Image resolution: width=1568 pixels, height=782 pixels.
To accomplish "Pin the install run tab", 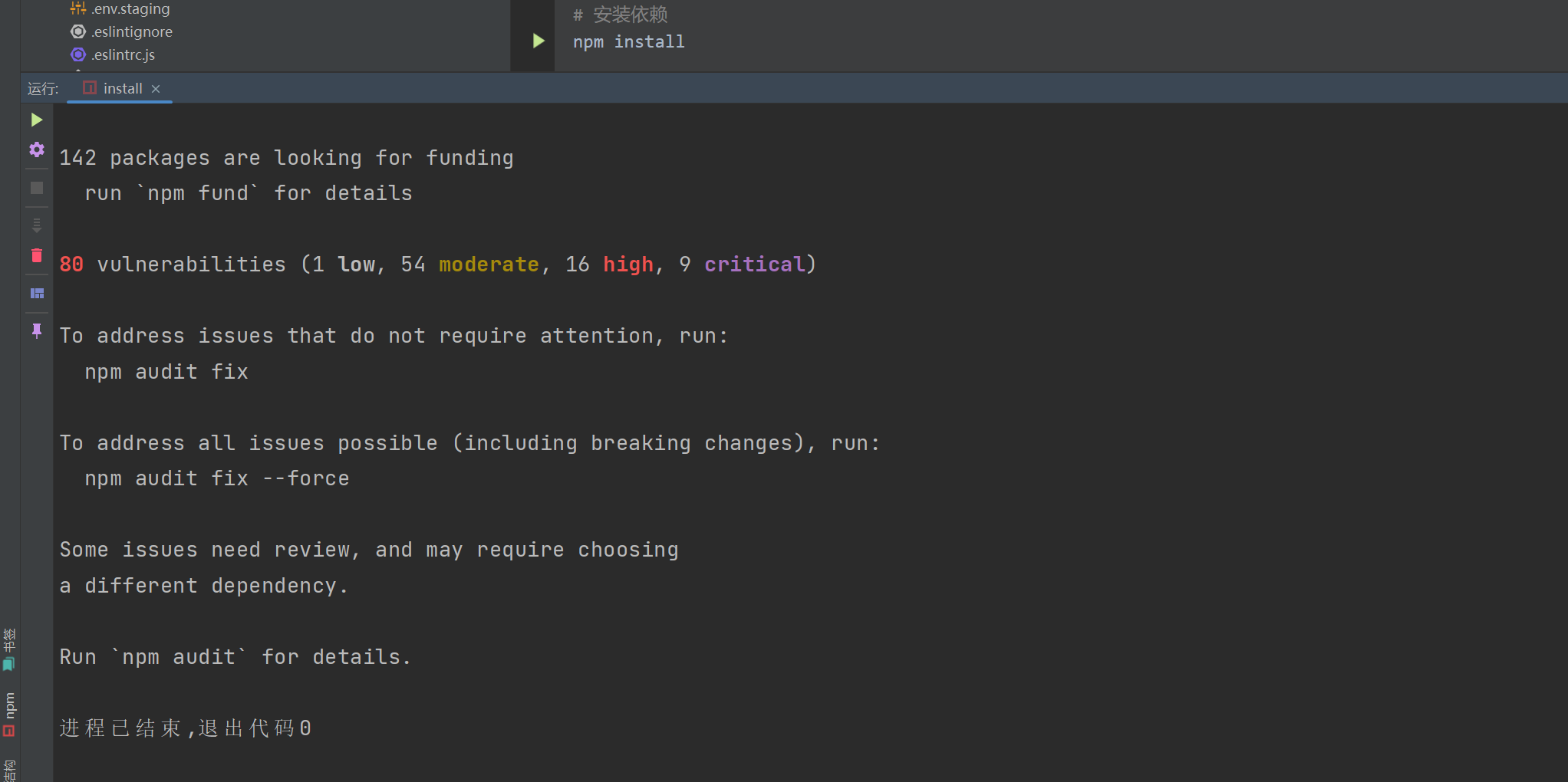I will pos(36,330).
